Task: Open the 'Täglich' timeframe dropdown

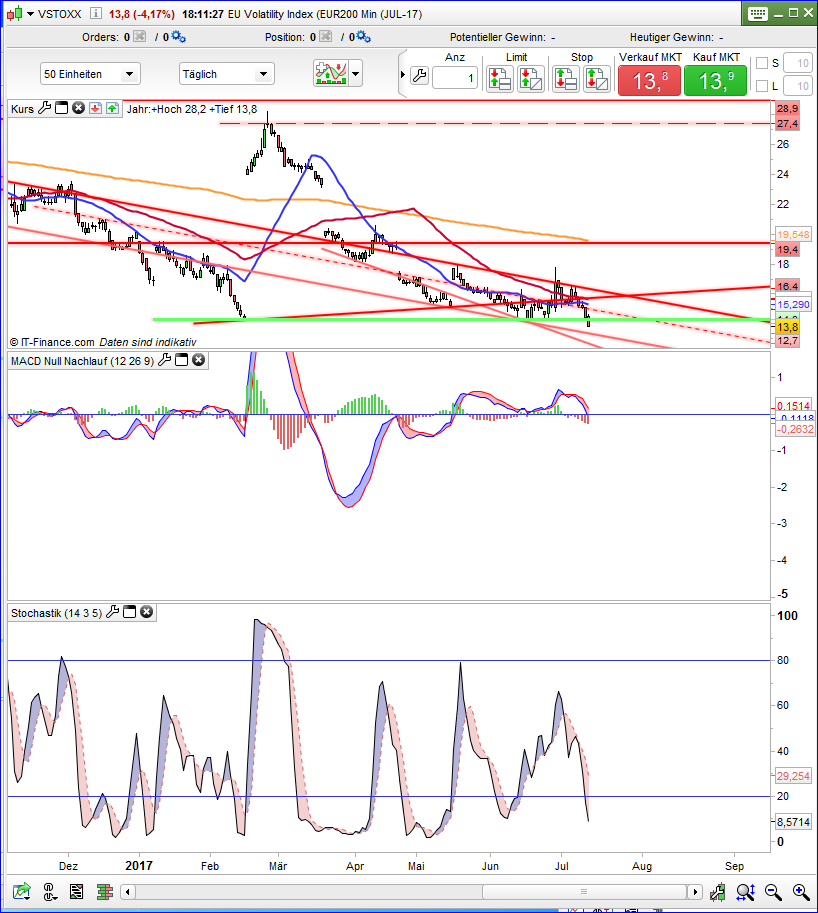Action: pyautogui.click(x=226, y=74)
